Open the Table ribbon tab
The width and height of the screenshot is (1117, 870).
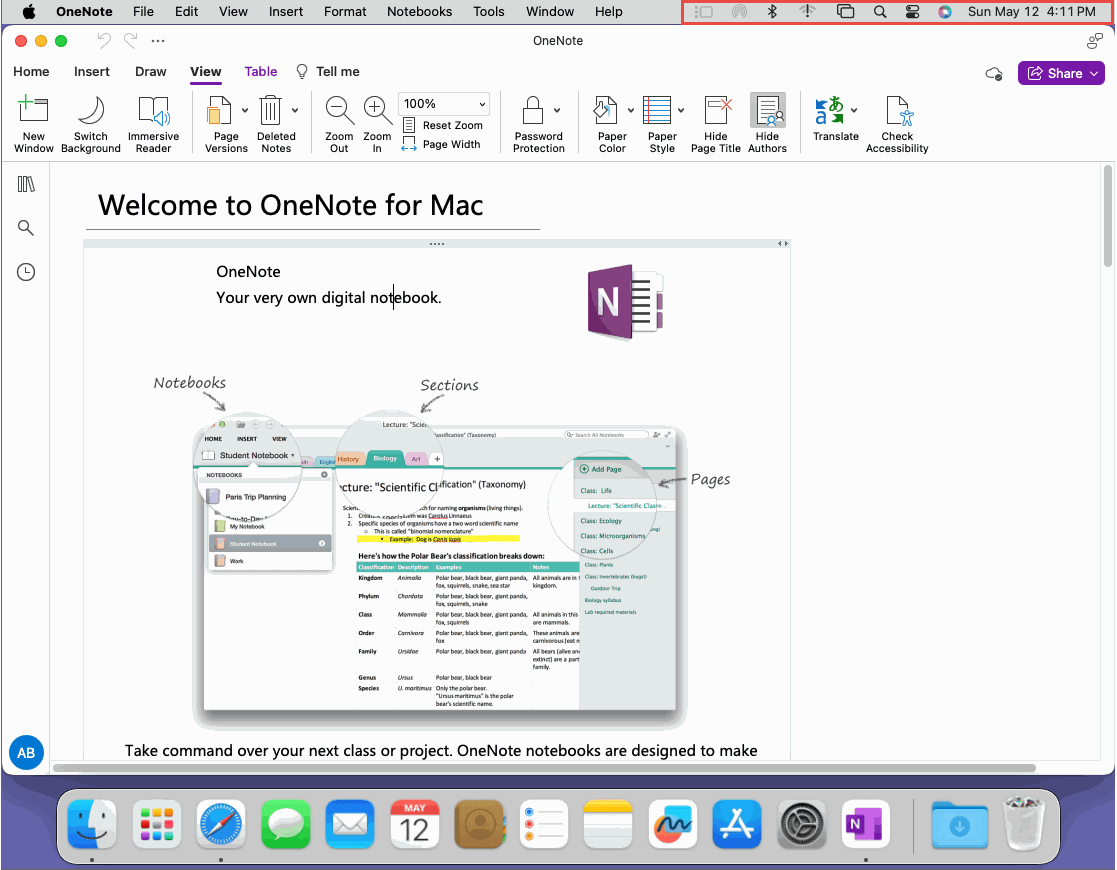point(261,72)
